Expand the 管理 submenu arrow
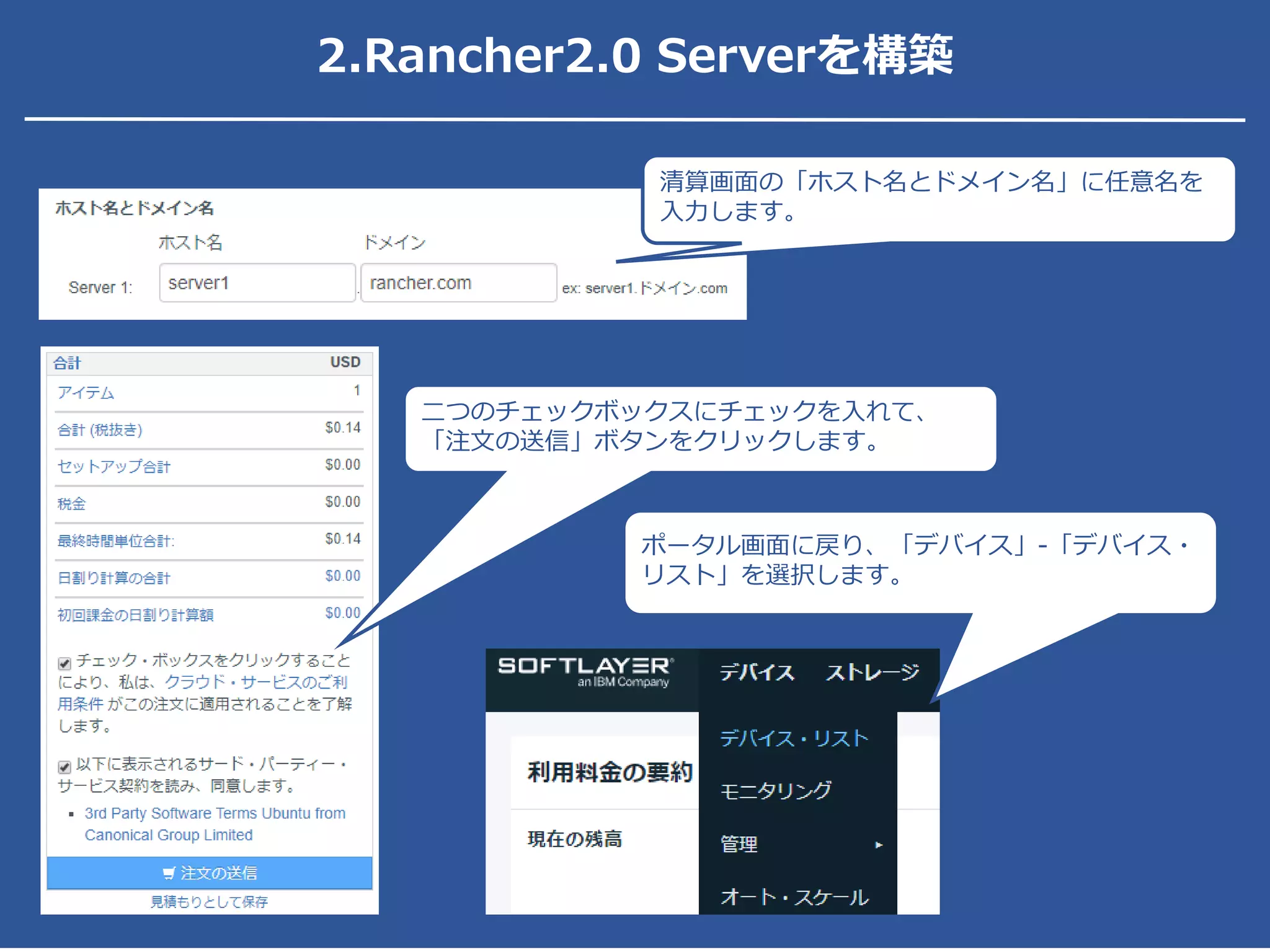 [879, 845]
